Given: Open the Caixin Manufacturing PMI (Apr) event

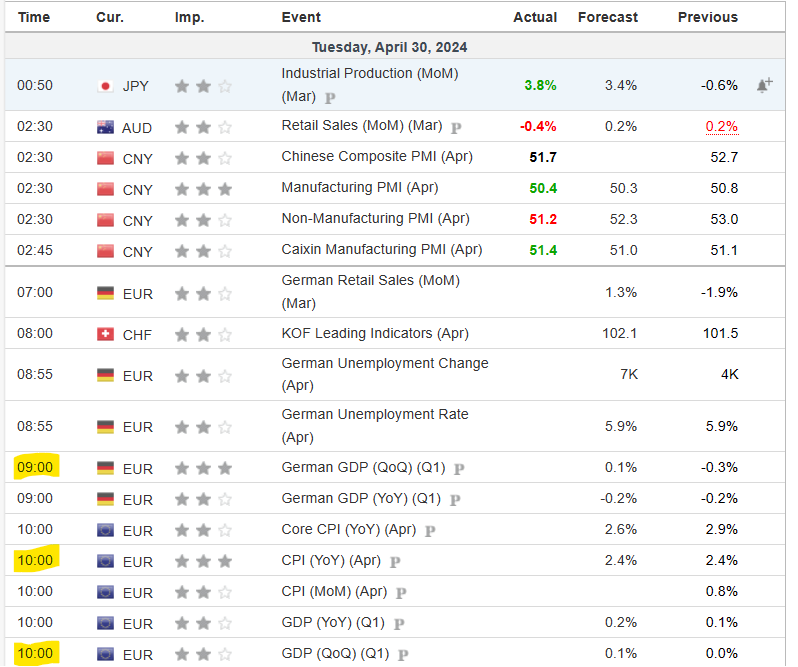Looking at the screenshot, I should [381, 250].
